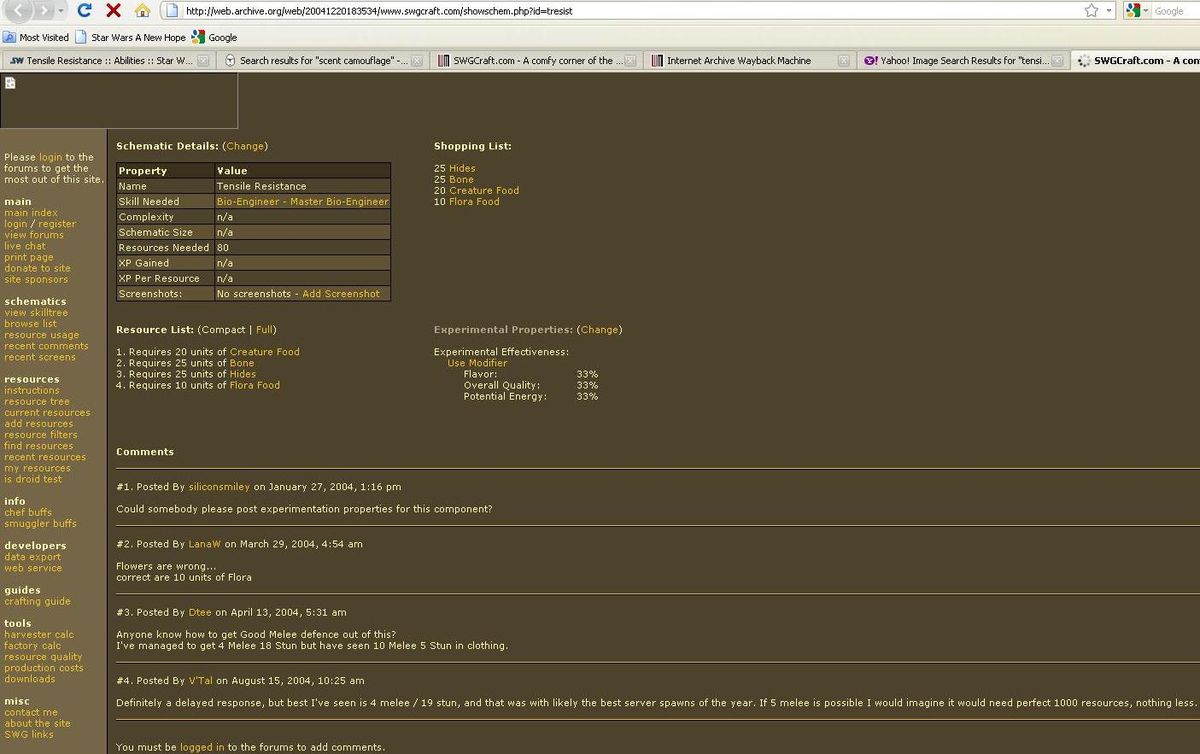Click the Google search box

point(1175,11)
